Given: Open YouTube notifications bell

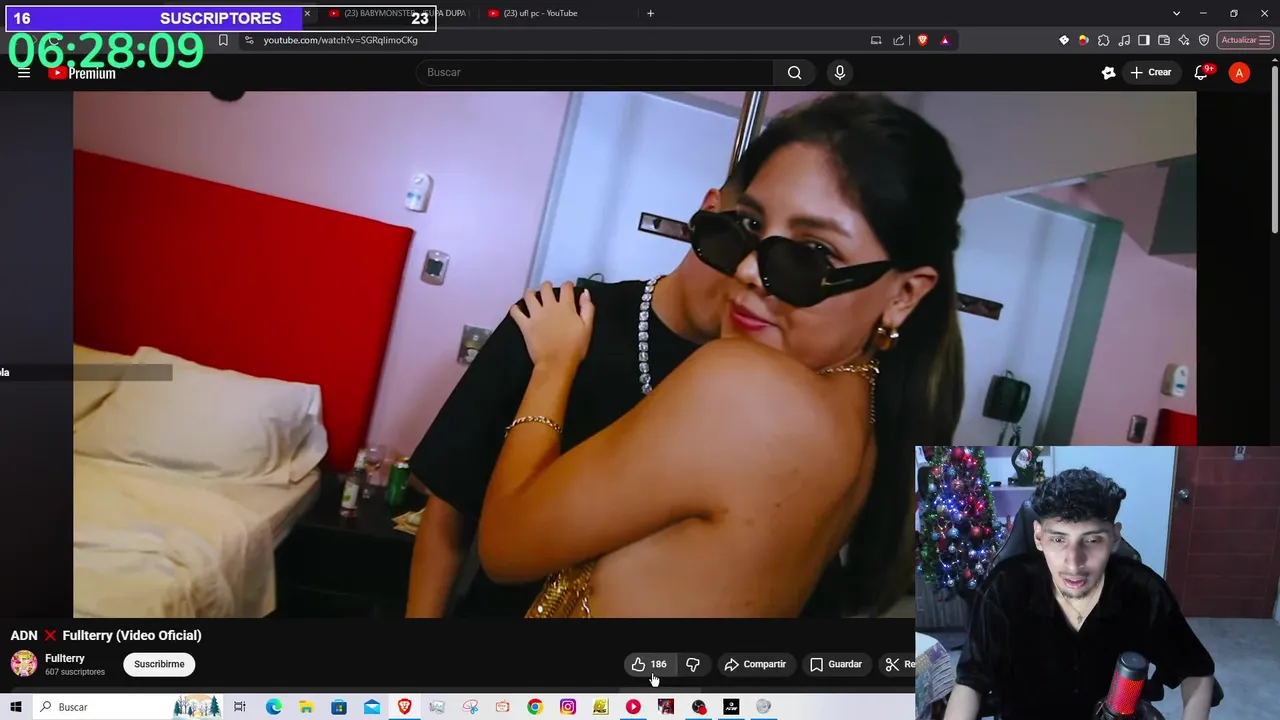Looking at the screenshot, I should click(1203, 72).
